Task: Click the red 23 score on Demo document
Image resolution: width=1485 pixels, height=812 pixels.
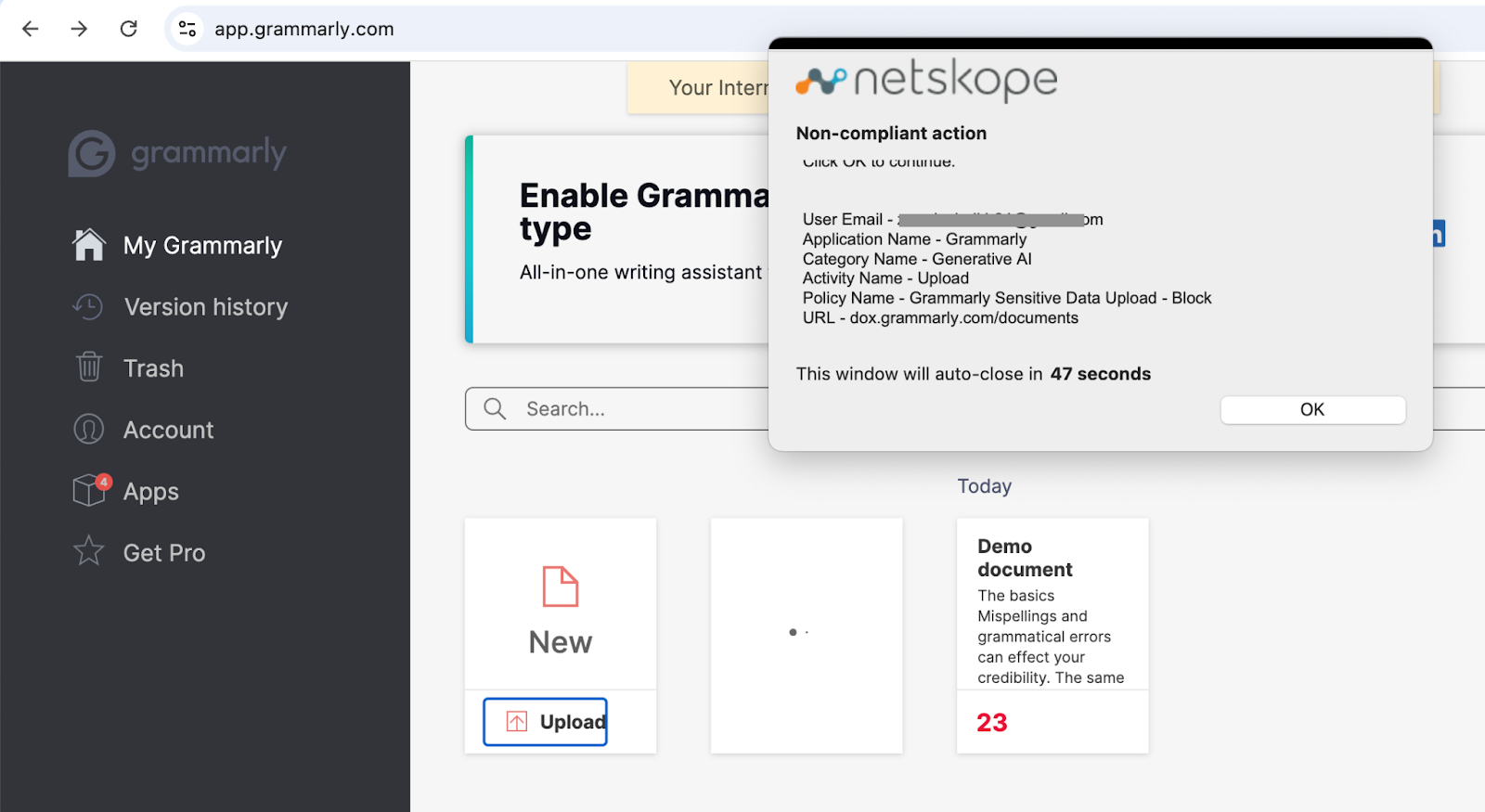Action: click(992, 723)
